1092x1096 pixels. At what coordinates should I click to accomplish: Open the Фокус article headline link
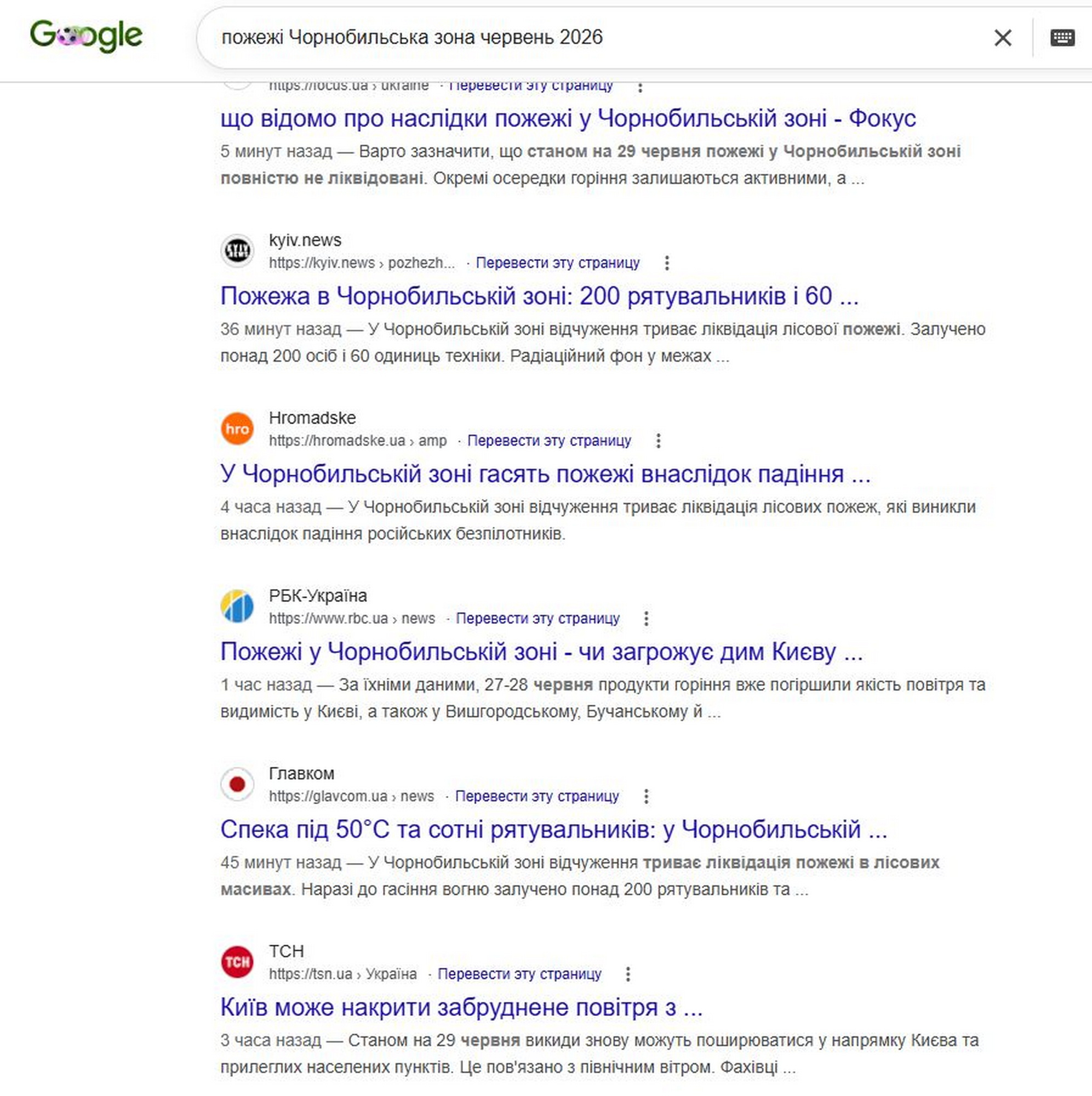coord(568,118)
